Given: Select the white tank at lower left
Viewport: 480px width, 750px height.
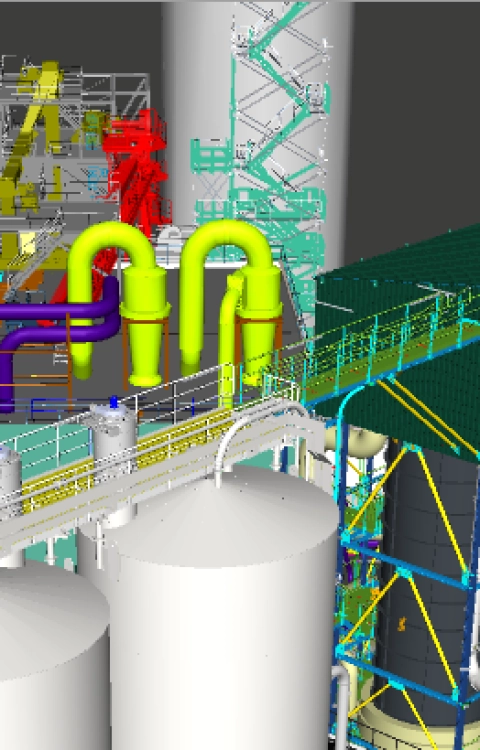Looking at the screenshot, I should [53, 655].
